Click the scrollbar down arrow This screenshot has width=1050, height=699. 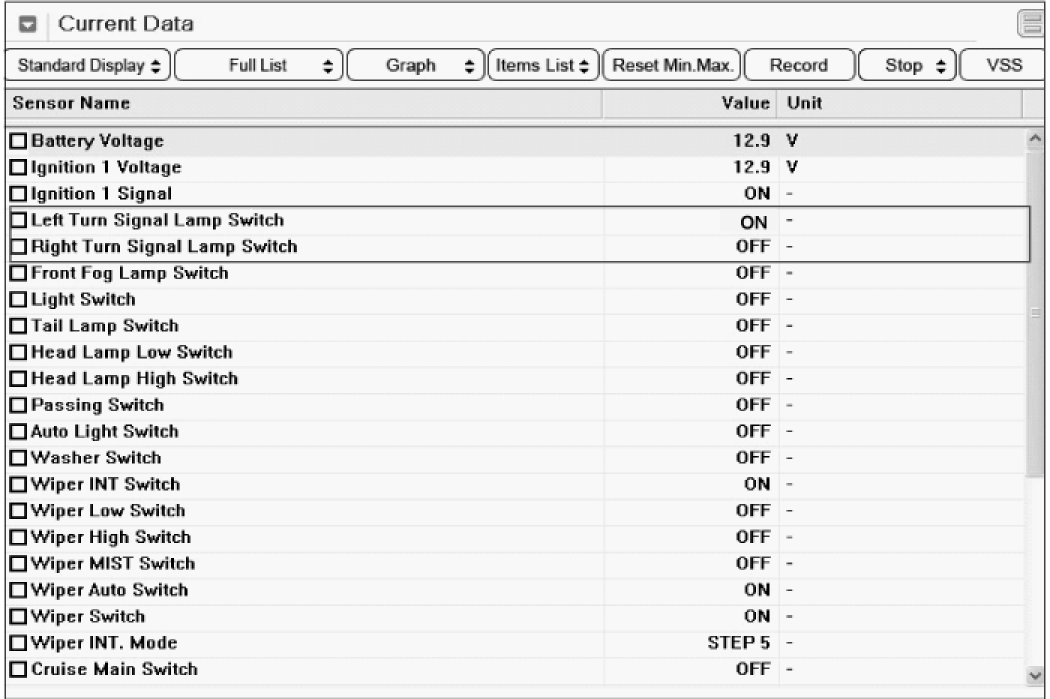pos(1036,675)
